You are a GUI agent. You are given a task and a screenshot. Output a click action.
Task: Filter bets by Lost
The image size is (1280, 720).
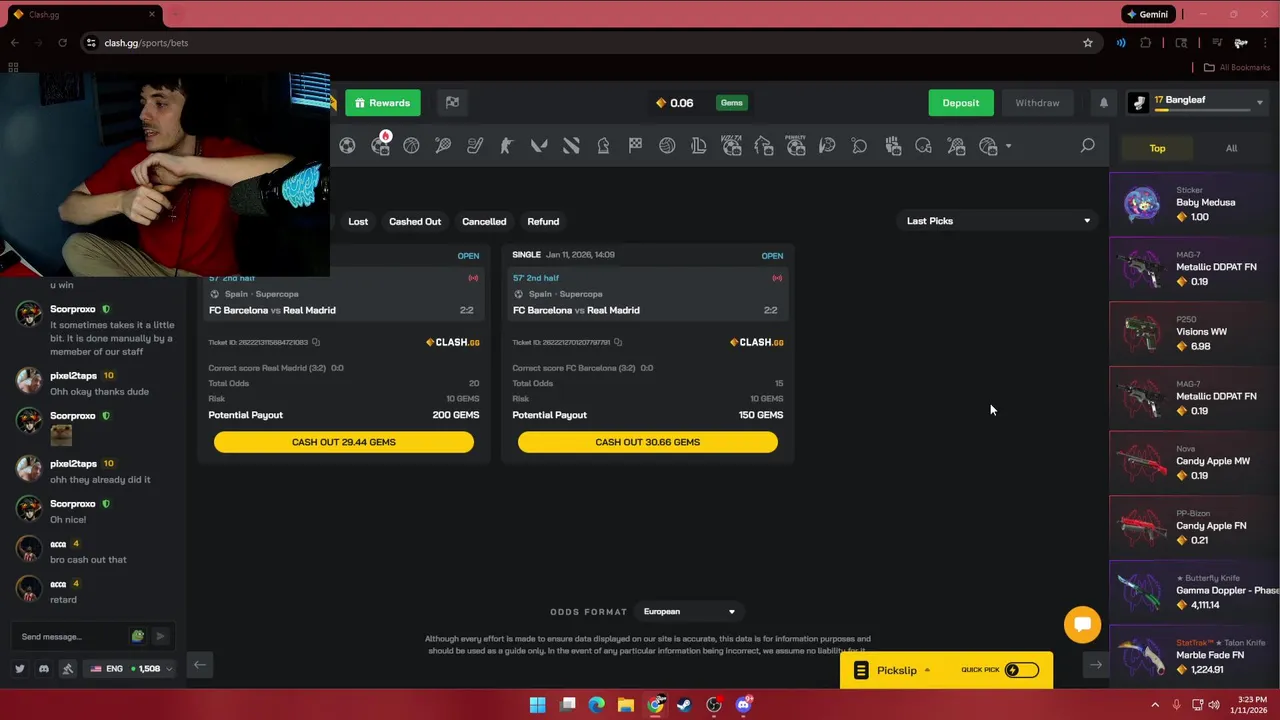click(x=358, y=221)
